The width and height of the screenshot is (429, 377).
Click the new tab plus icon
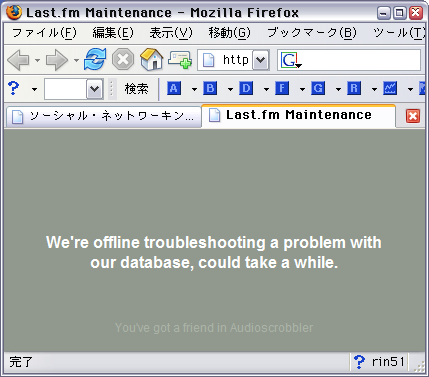click(180, 60)
